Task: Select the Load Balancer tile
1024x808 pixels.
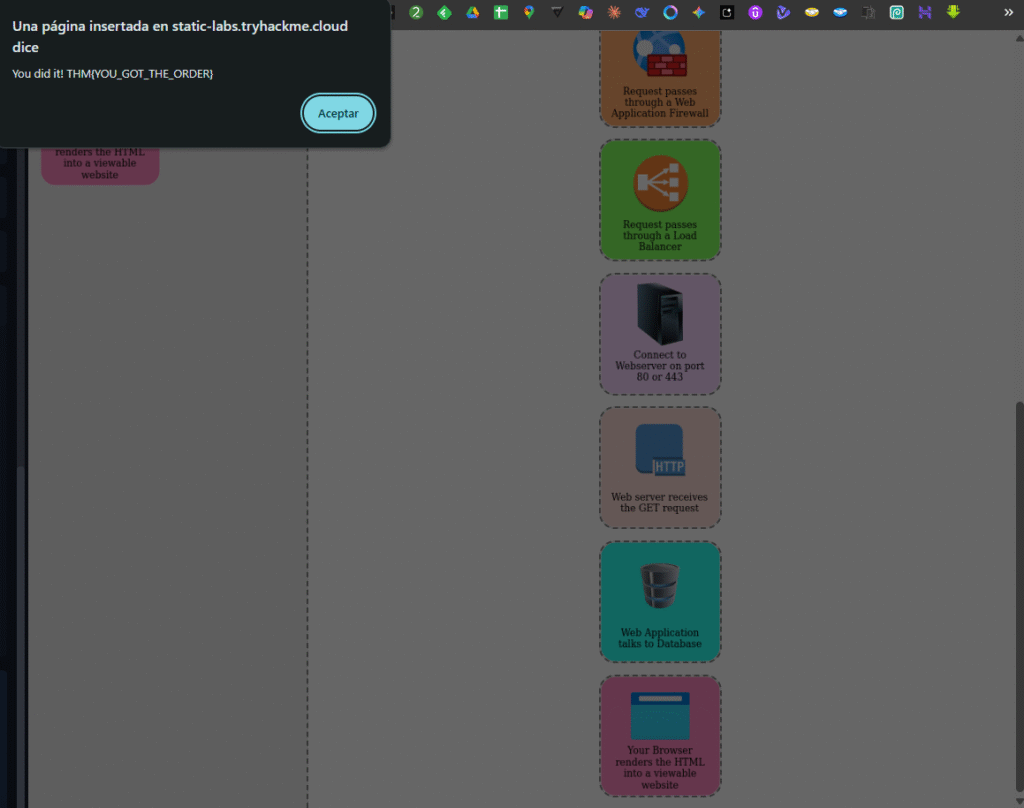Action: (x=660, y=200)
